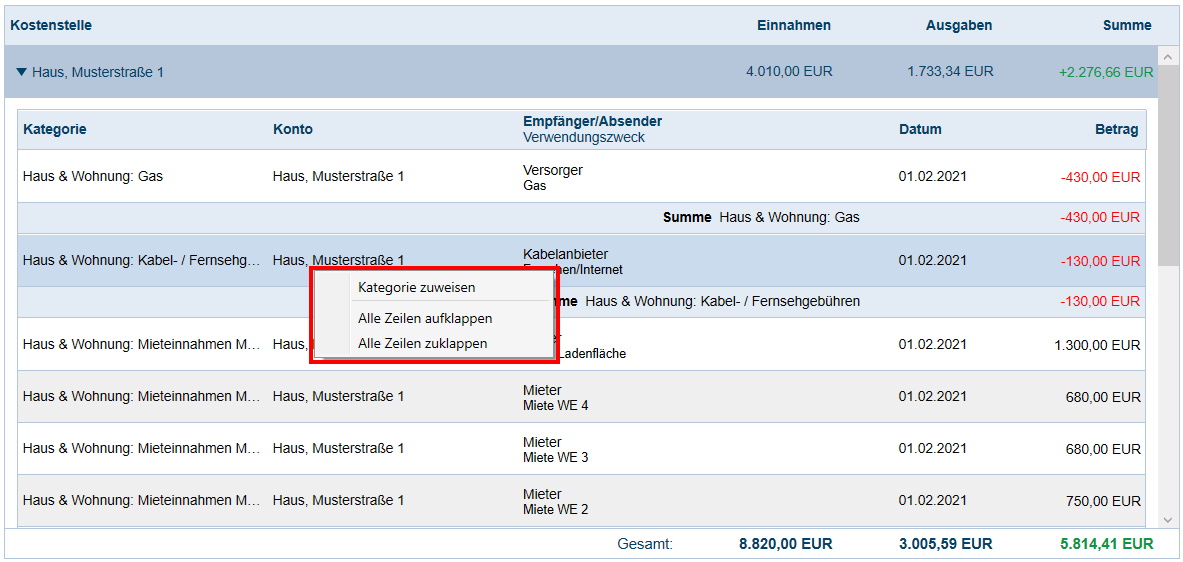Click the Ausgaben column header

coord(958,25)
